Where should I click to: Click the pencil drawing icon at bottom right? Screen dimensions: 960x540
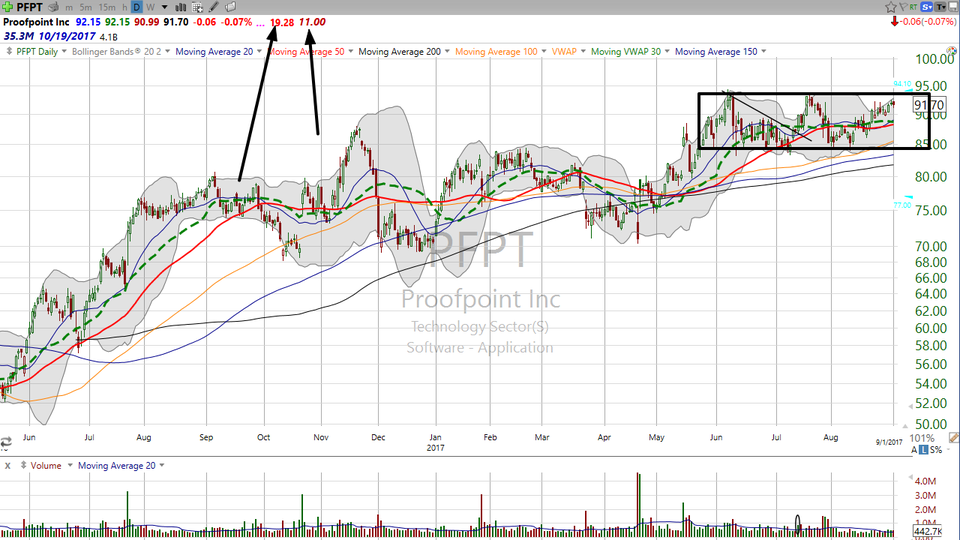954,438
